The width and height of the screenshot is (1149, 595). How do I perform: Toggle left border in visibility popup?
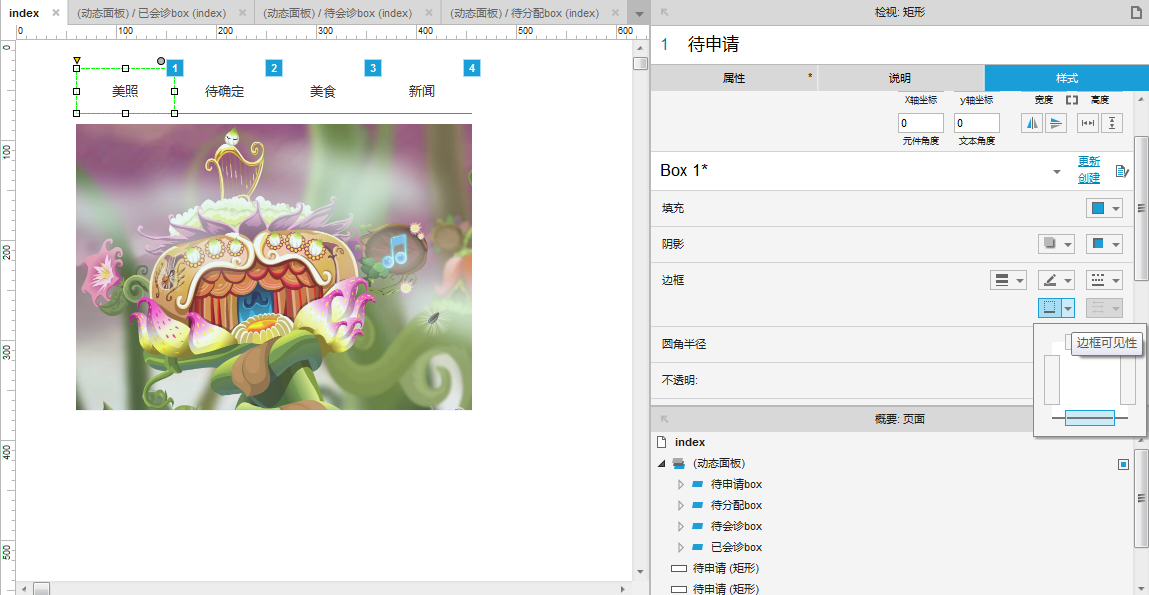(1052, 380)
